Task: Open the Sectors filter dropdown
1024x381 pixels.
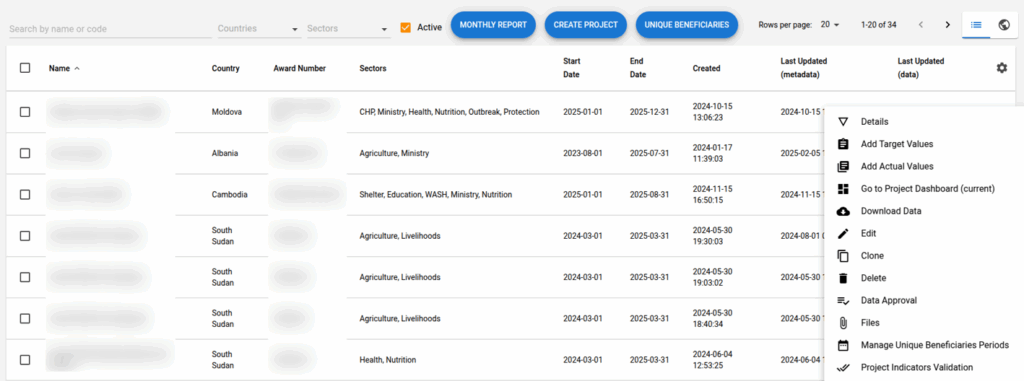Action: (x=348, y=29)
